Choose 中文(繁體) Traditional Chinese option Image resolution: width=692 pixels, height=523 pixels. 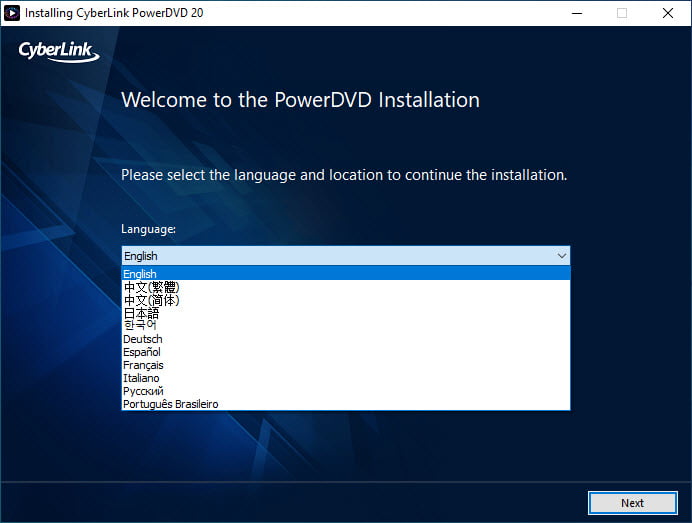[x=346, y=287]
